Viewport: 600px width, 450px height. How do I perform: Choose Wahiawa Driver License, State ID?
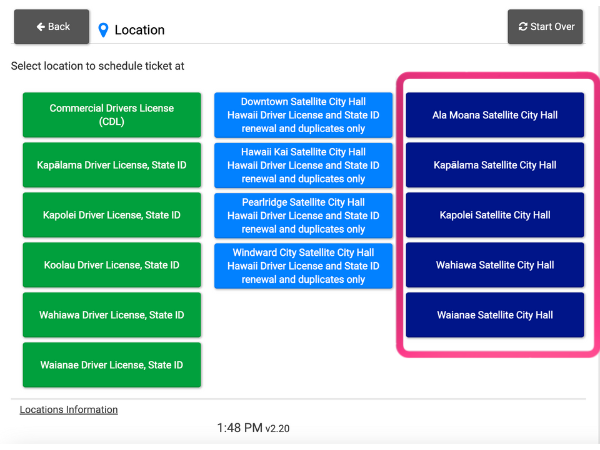pos(112,315)
